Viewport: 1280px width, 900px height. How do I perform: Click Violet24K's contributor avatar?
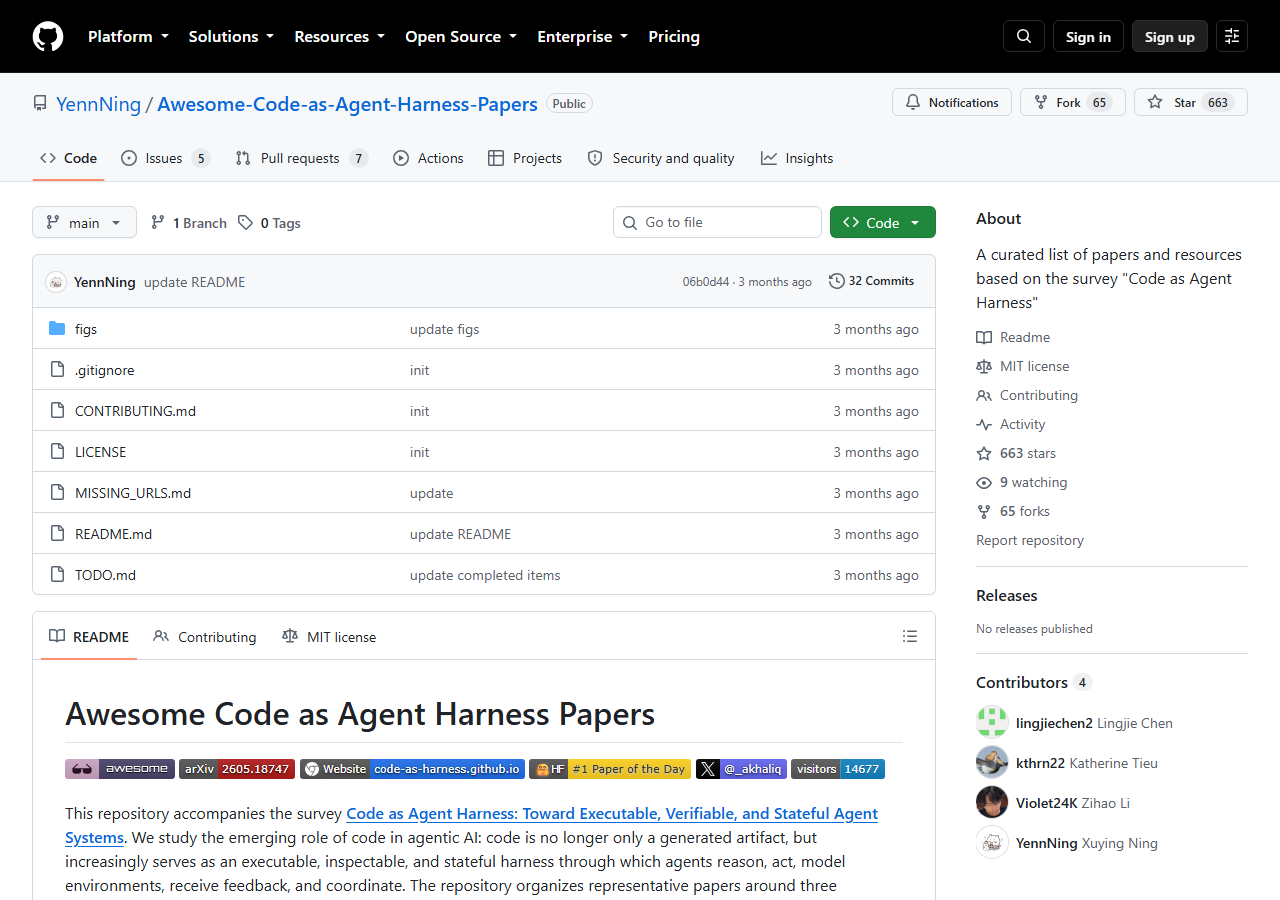click(x=992, y=802)
